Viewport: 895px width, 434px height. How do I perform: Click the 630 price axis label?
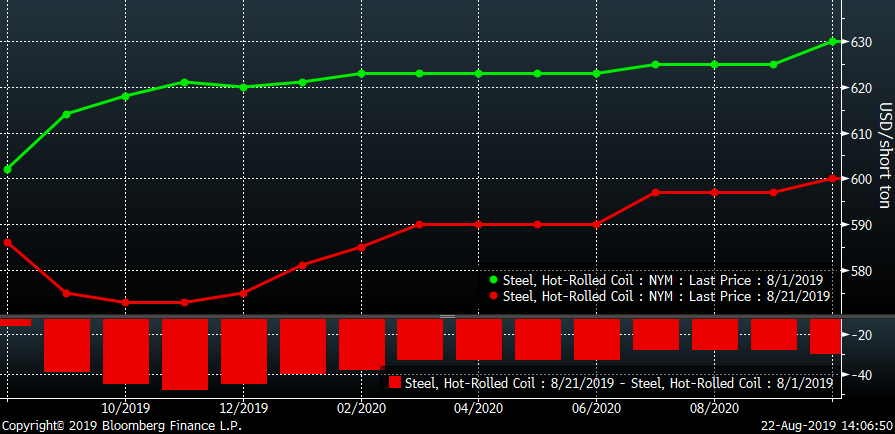coord(864,42)
